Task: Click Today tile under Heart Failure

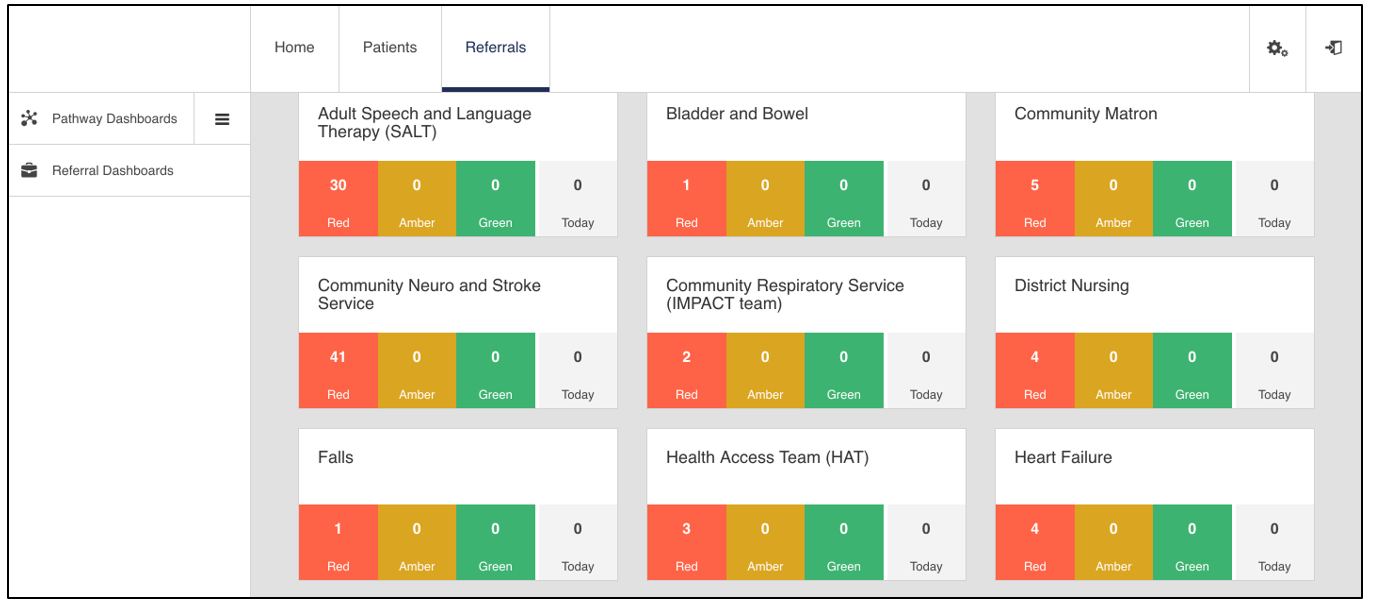Action: tap(1274, 543)
